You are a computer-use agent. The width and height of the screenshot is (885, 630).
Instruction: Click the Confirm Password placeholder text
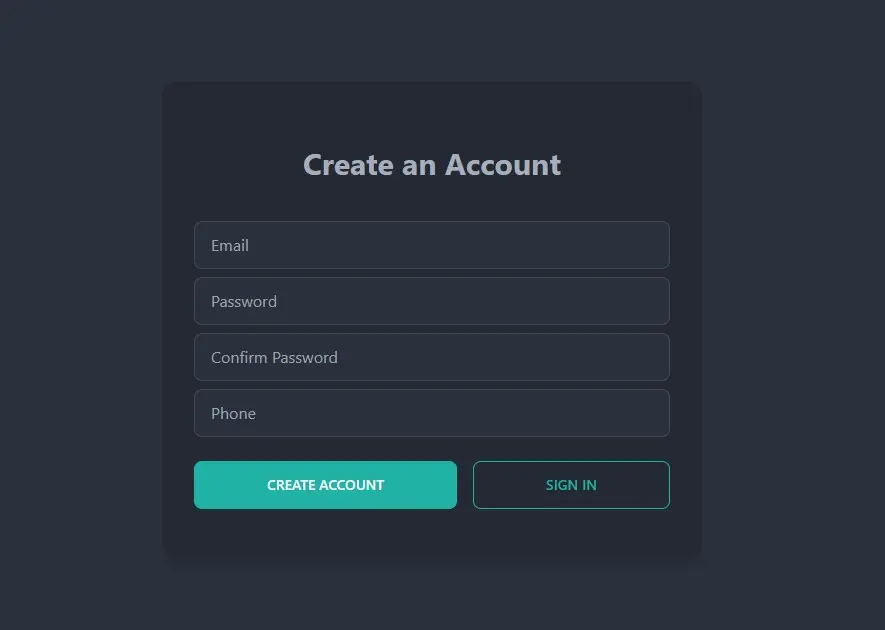[x=274, y=357]
